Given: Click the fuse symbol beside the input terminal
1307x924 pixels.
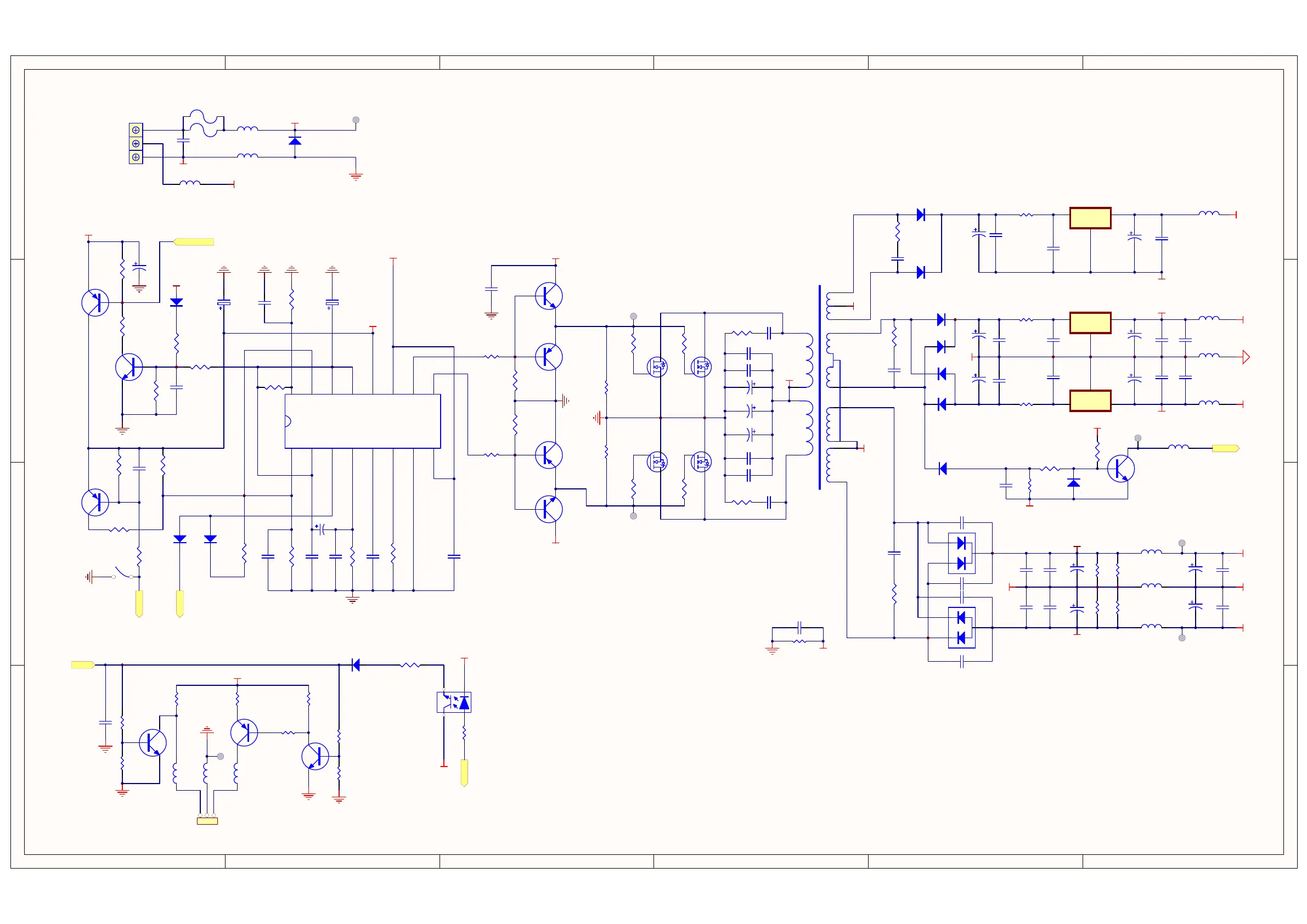Looking at the screenshot, I should 203,123.
